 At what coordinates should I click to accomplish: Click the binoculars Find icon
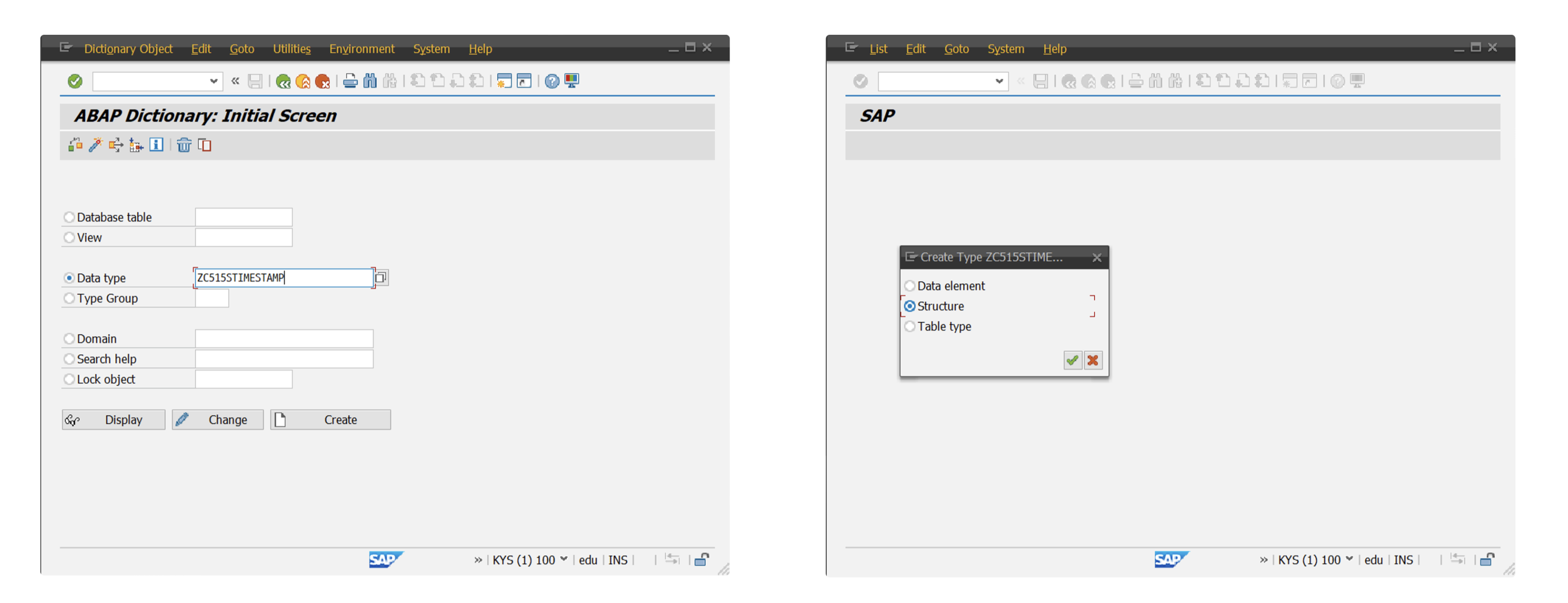370,81
